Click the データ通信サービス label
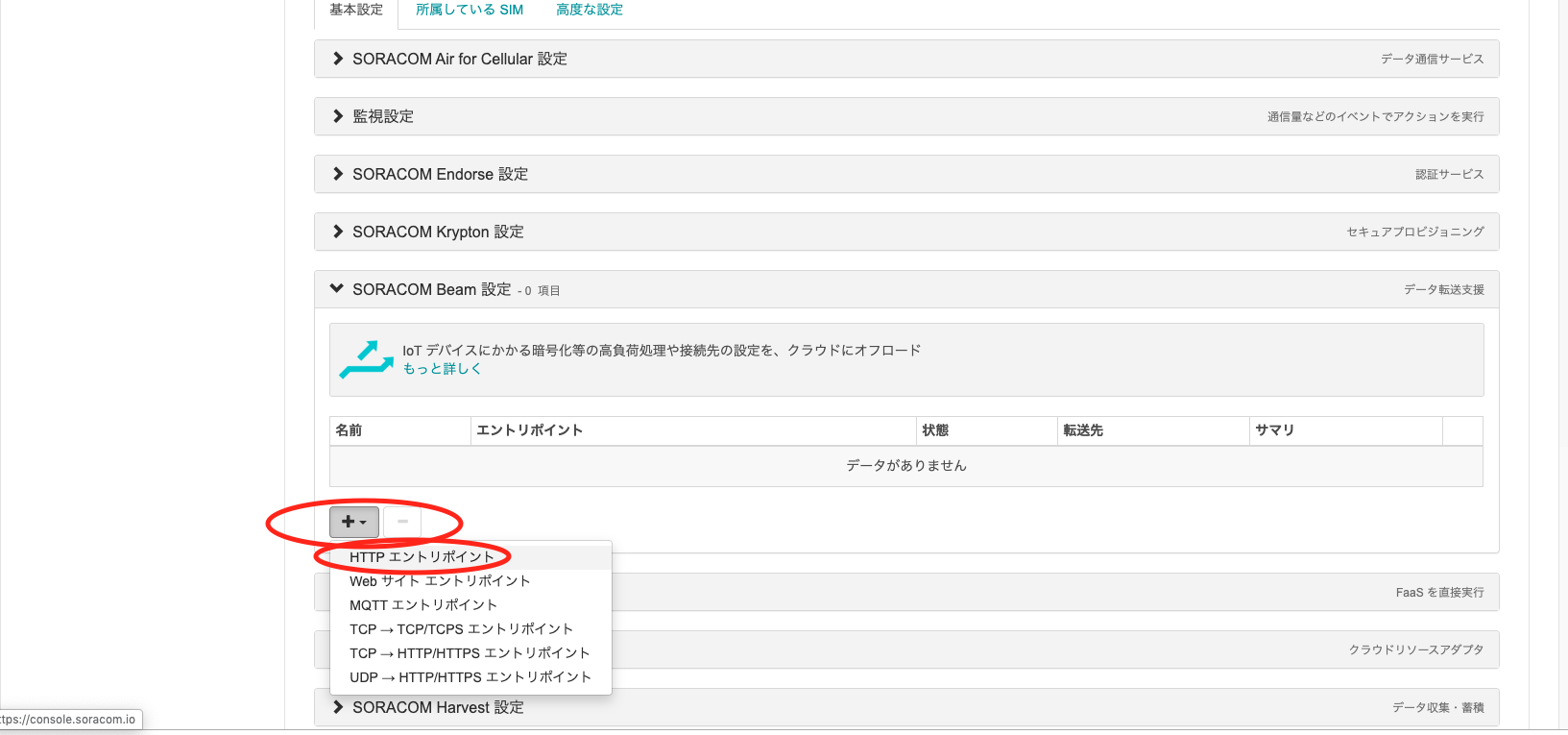This screenshot has width=1568, height=735. point(1433,60)
